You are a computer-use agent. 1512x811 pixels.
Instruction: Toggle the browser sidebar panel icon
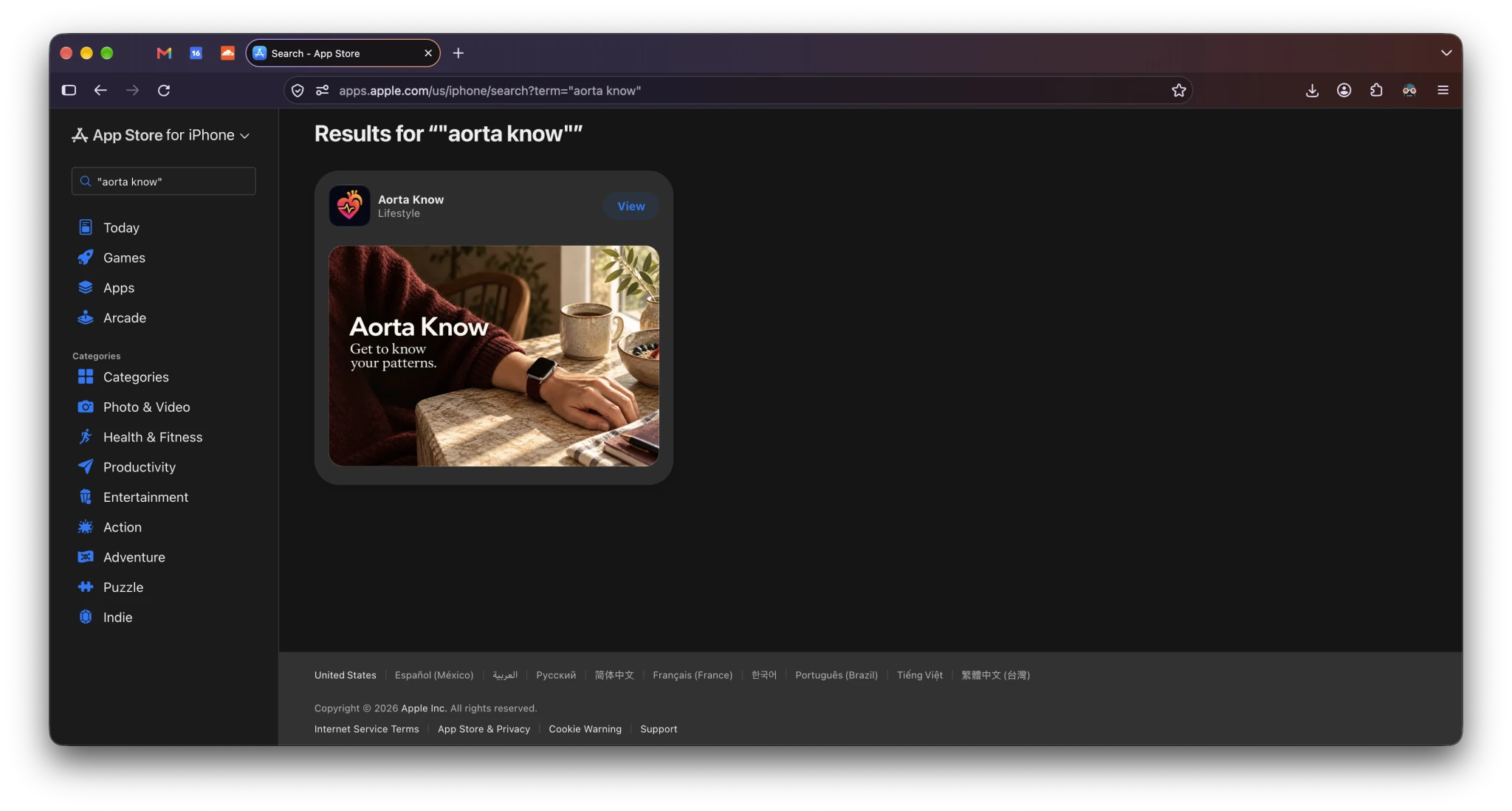coord(69,90)
